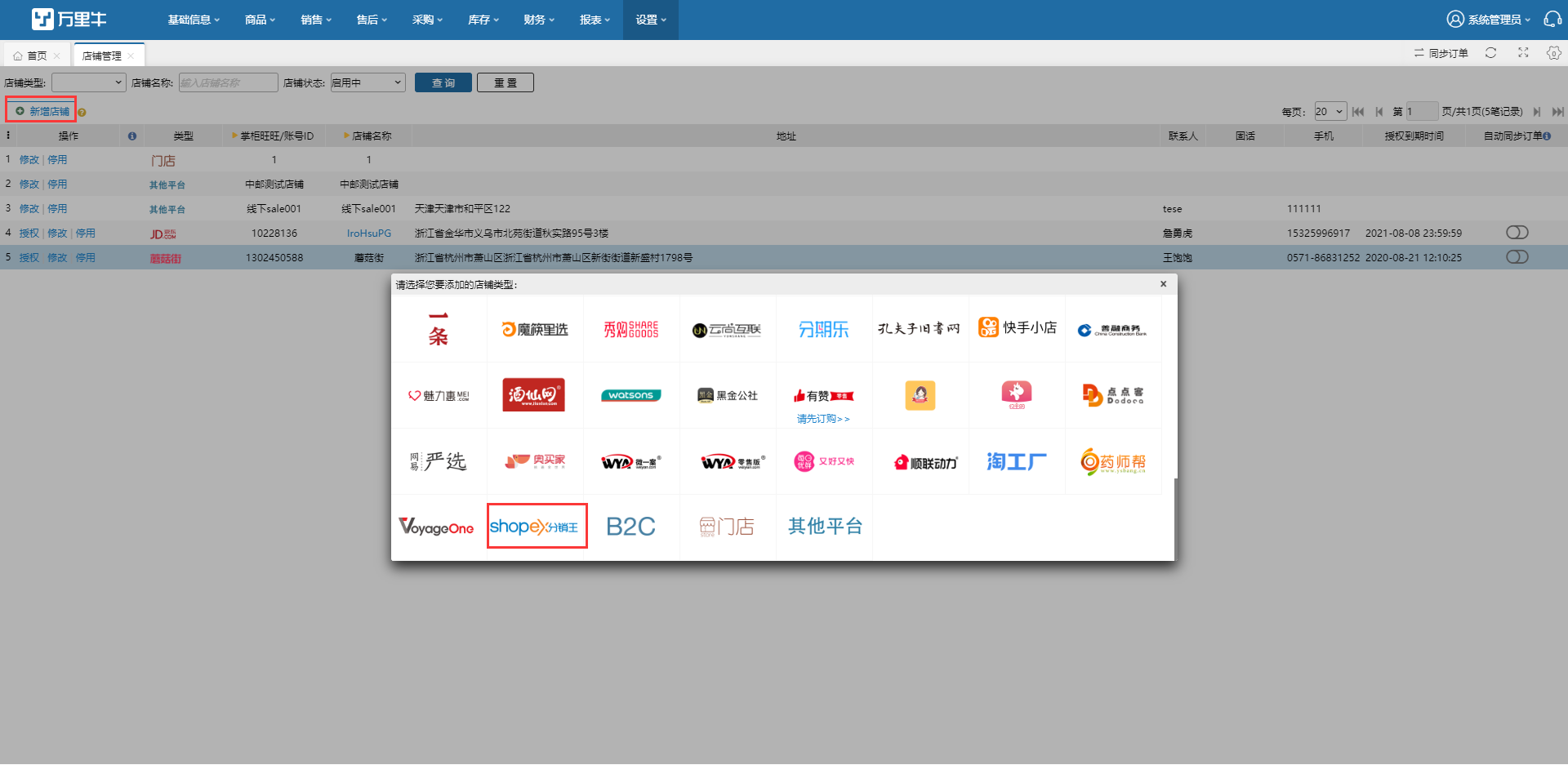Select 孔夫子旧书网 store type
This screenshot has width=1568, height=765.
click(920, 329)
